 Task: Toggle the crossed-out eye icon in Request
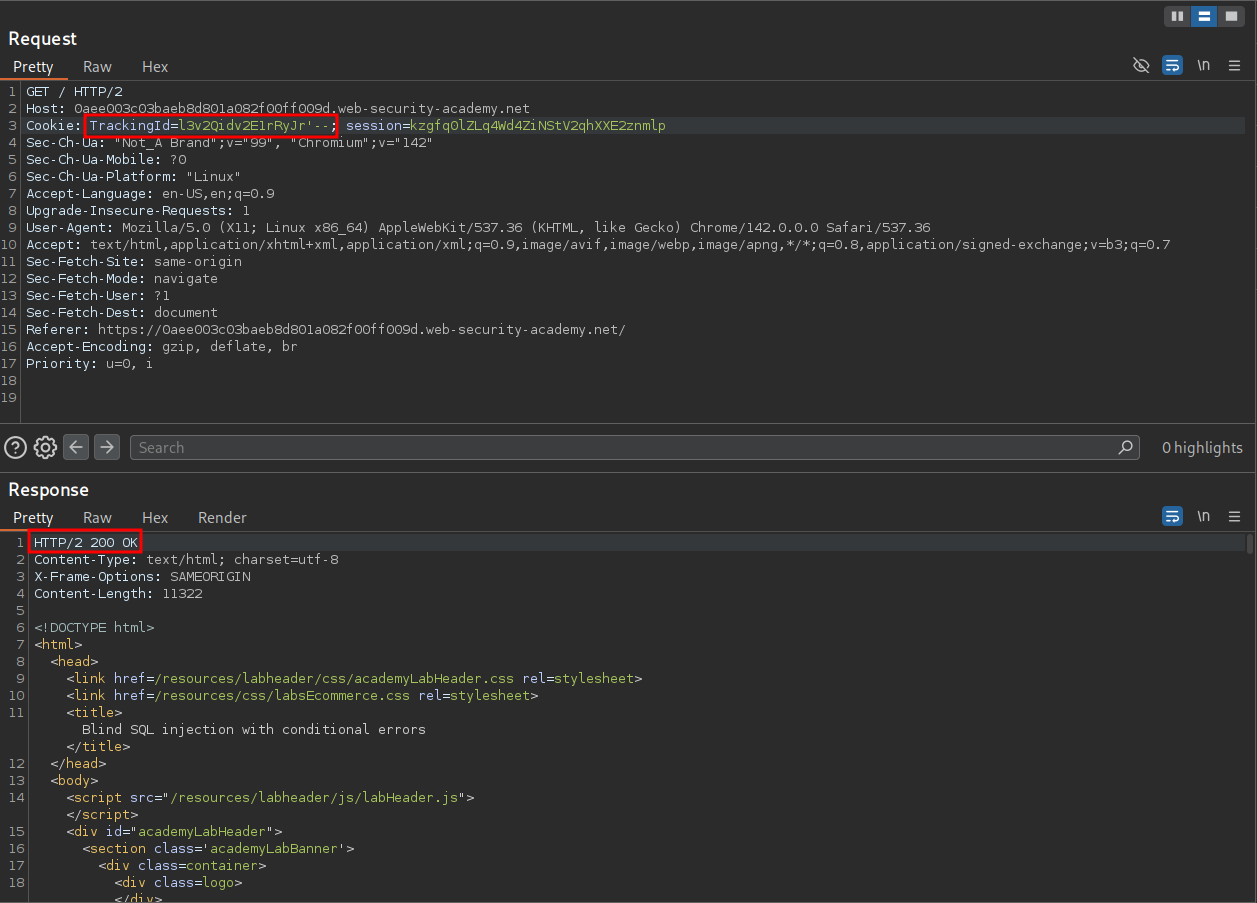point(1141,66)
